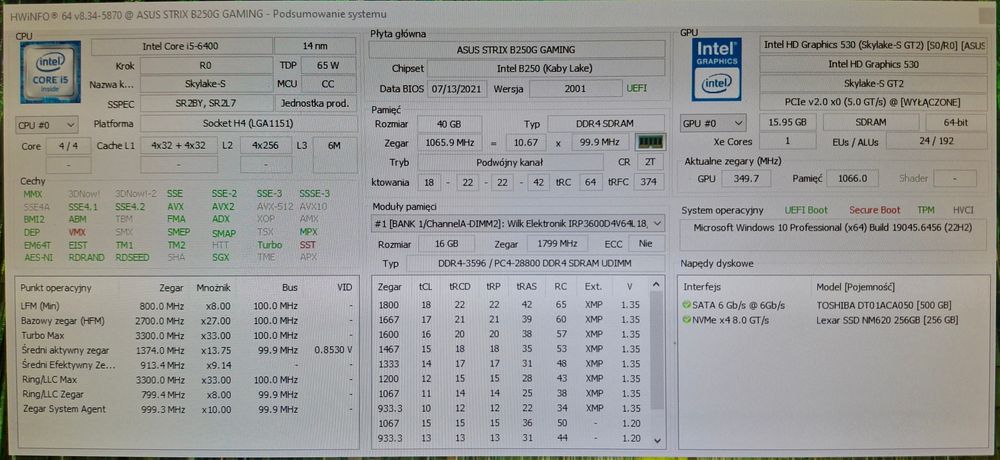Click the TOSHIBA DT01ACA050 drive entry
The width and height of the screenshot is (1000, 460).
pos(883,305)
